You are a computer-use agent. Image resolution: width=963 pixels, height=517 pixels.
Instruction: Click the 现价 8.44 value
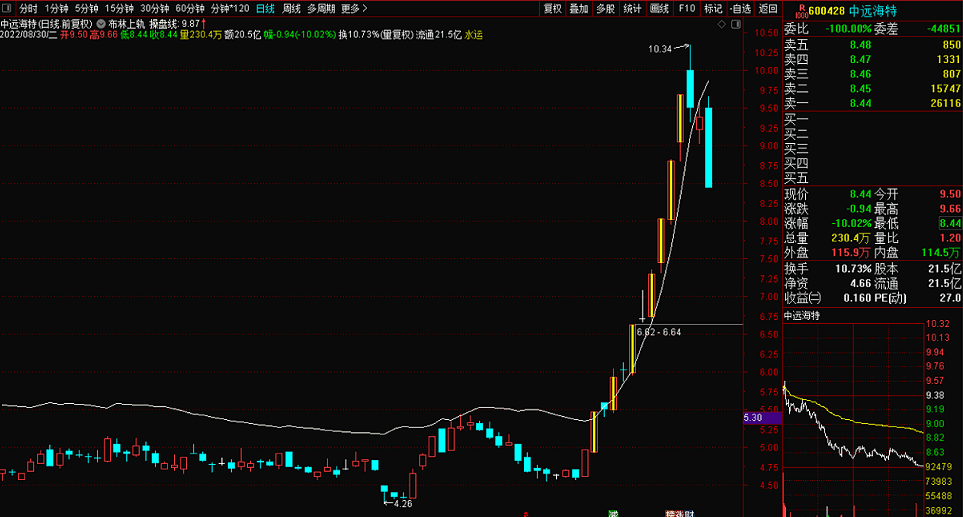(x=860, y=194)
